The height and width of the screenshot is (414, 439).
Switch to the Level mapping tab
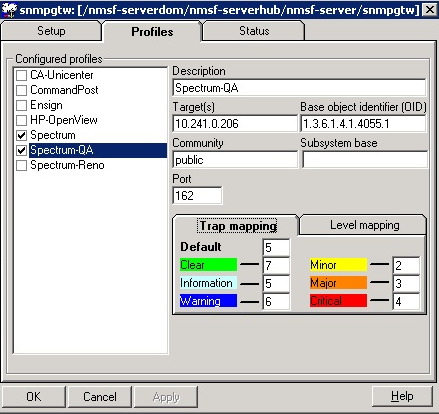tap(364, 225)
